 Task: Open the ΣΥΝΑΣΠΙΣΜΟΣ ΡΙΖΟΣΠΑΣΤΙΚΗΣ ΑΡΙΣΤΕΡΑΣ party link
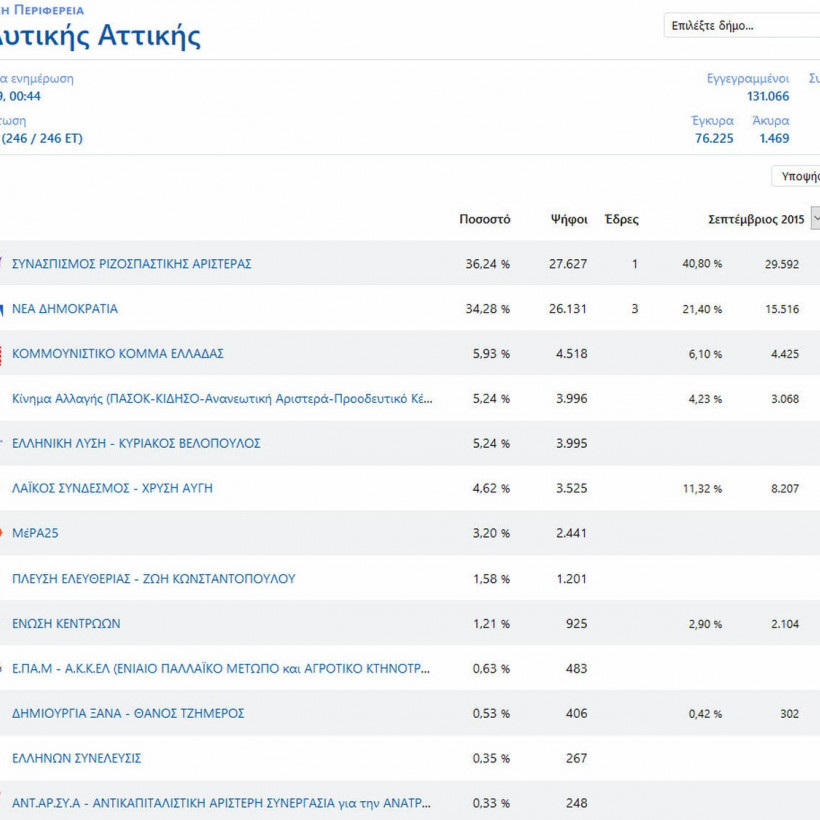pyautogui.click(x=132, y=264)
